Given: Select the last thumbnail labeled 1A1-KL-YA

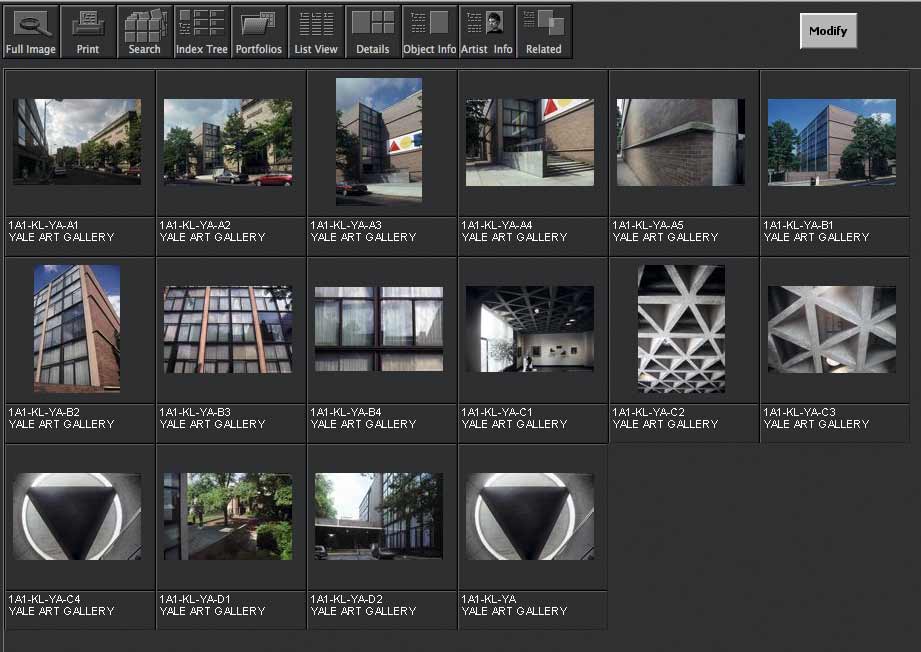Looking at the screenshot, I should [x=530, y=516].
